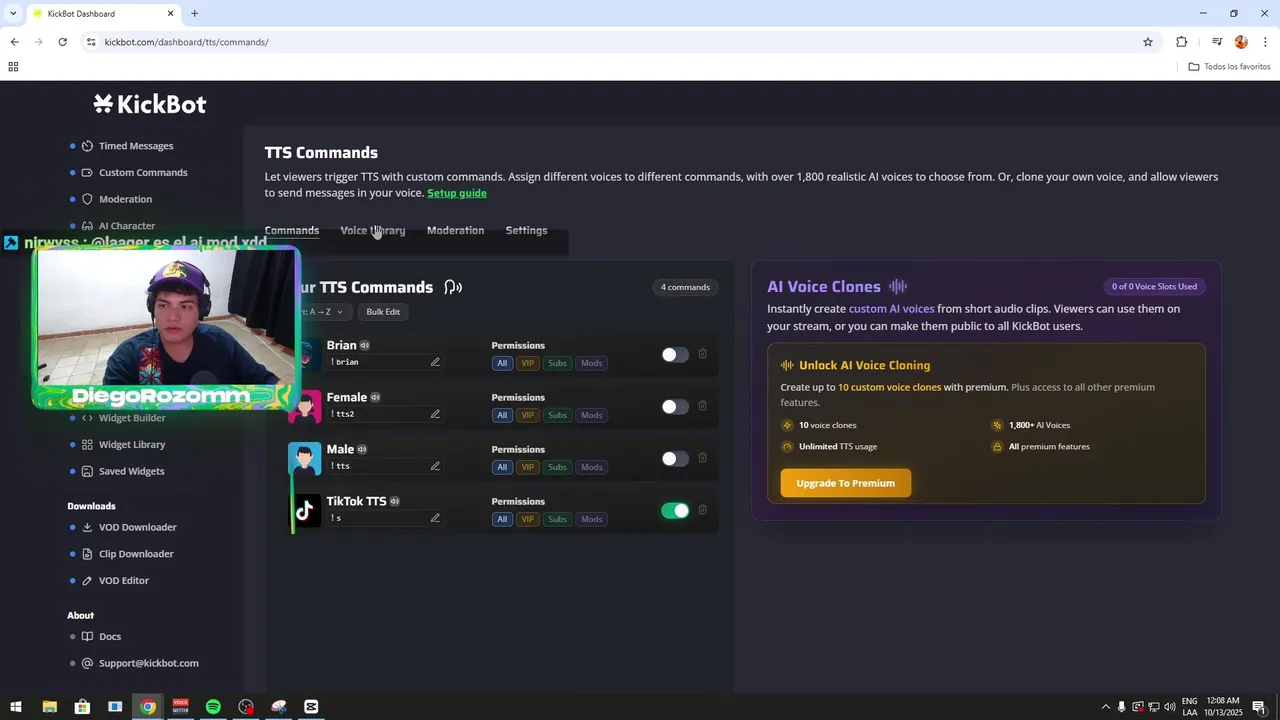Toggle All permission for TikTok TTS
Image resolution: width=1280 pixels, height=720 pixels.
tap(502, 519)
